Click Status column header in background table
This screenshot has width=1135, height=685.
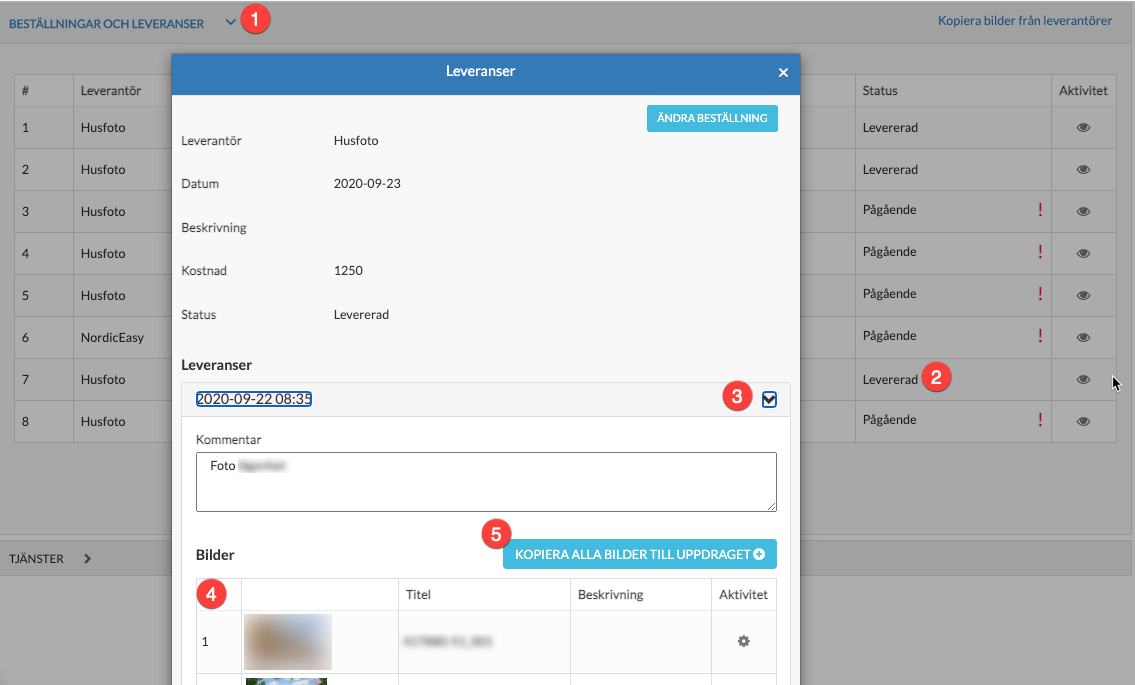tap(879, 91)
